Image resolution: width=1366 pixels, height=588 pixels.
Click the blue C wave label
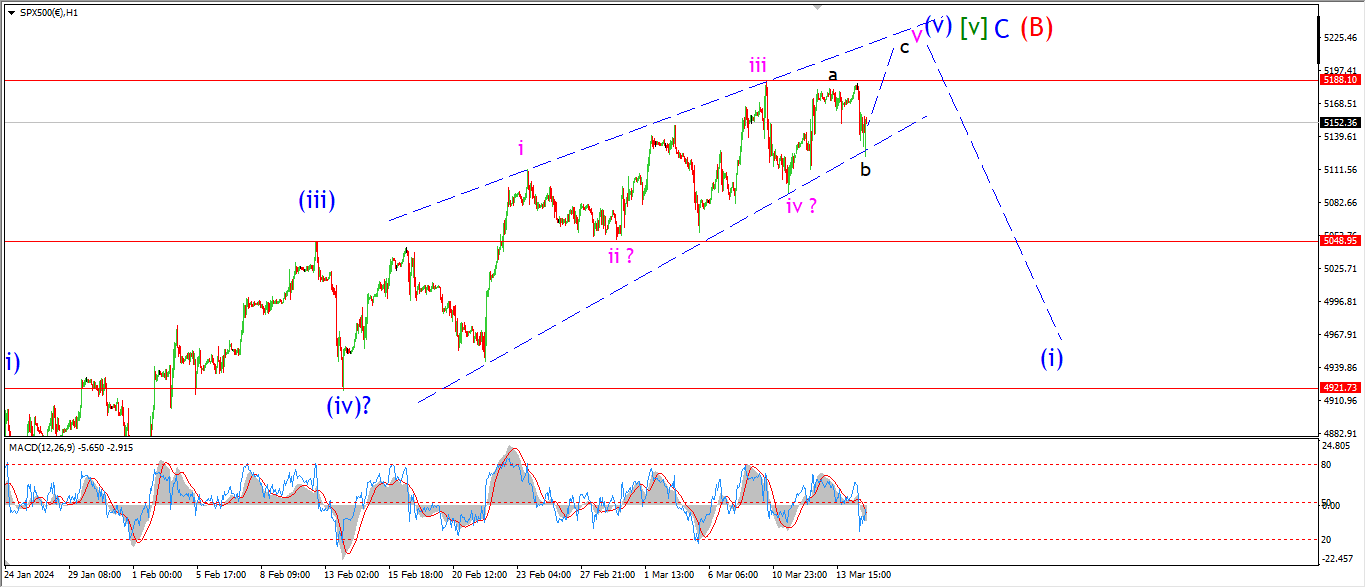tap(1001, 28)
